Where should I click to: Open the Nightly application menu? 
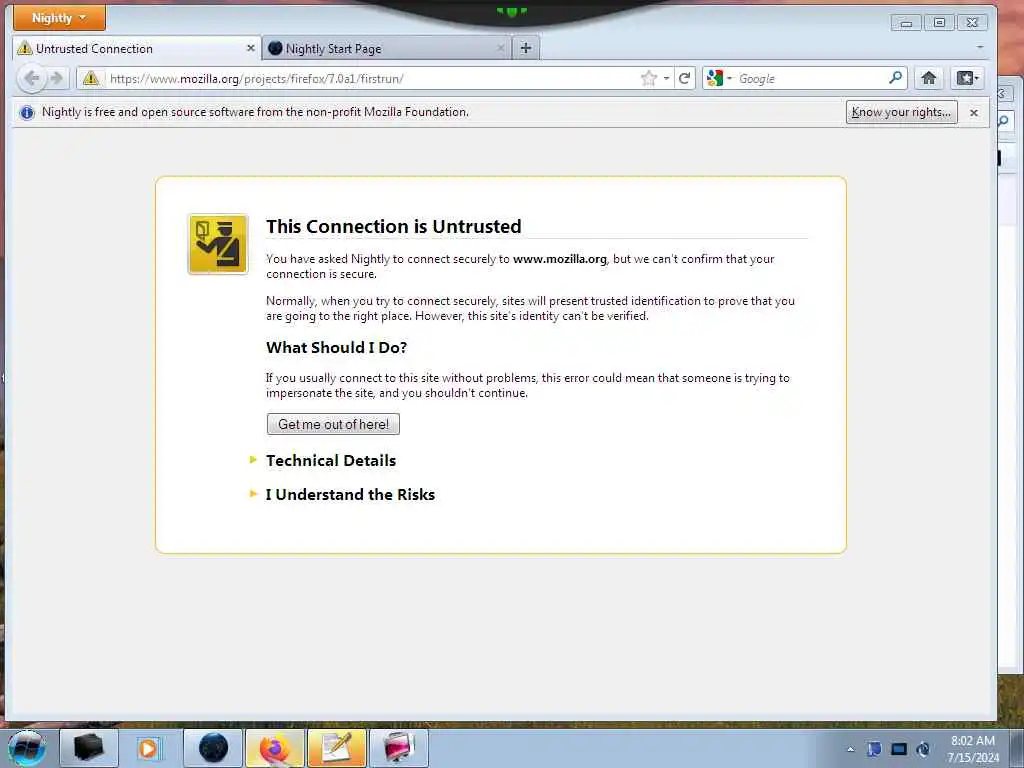point(59,18)
